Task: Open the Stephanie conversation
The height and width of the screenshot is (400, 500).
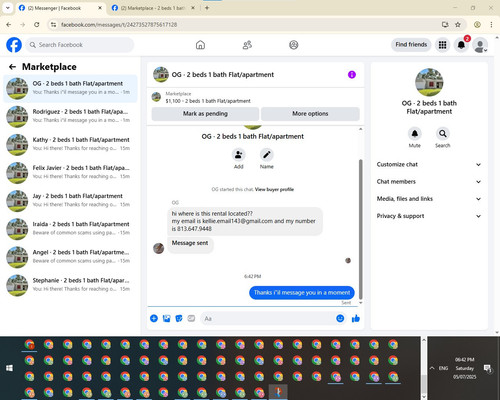Action: coord(70,285)
